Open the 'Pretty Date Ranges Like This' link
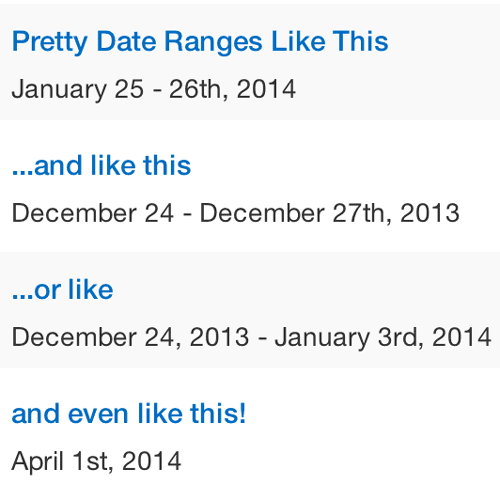The width and height of the screenshot is (500, 500). pos(200,42)
